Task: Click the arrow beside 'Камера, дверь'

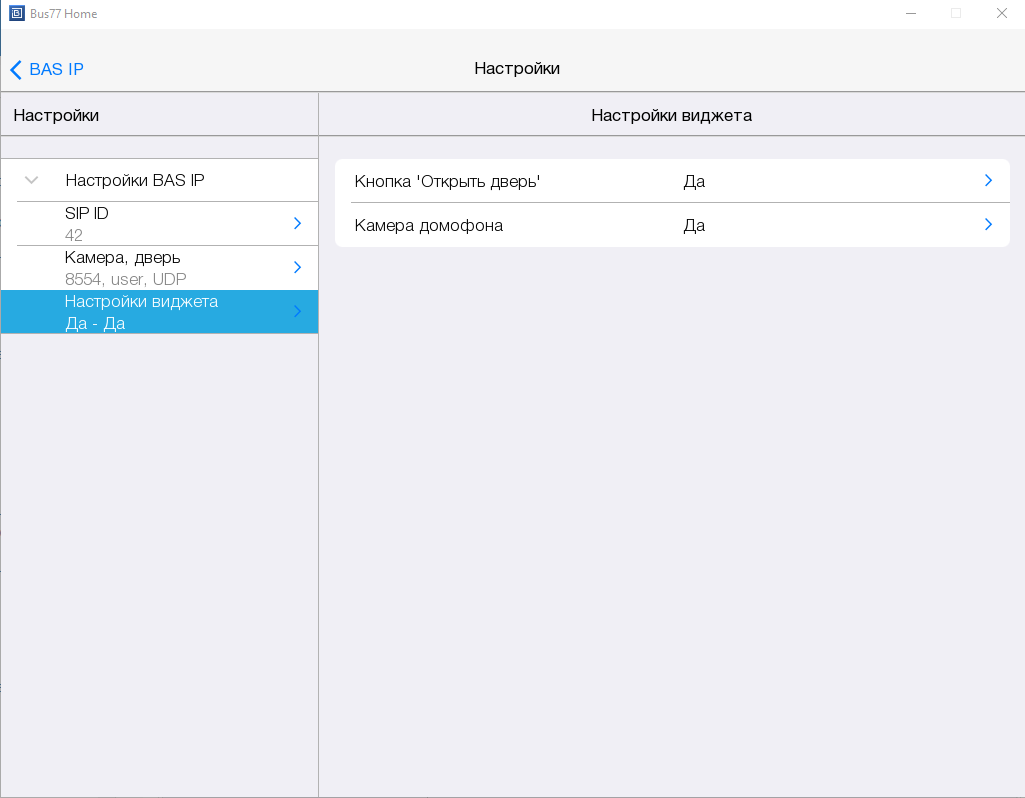Action: point(297,267)
